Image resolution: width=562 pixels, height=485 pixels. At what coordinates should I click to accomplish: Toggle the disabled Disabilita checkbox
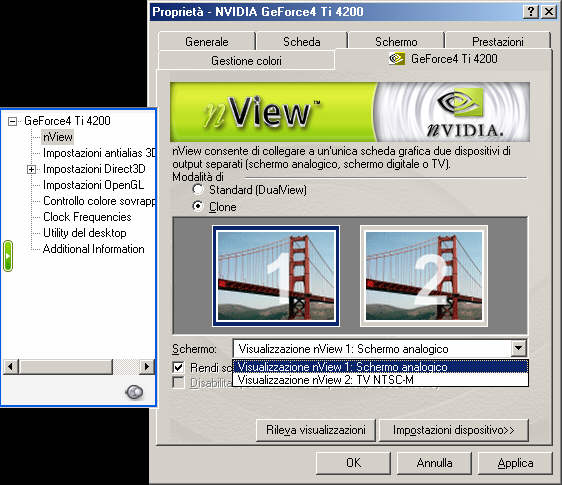click(178, 382)
